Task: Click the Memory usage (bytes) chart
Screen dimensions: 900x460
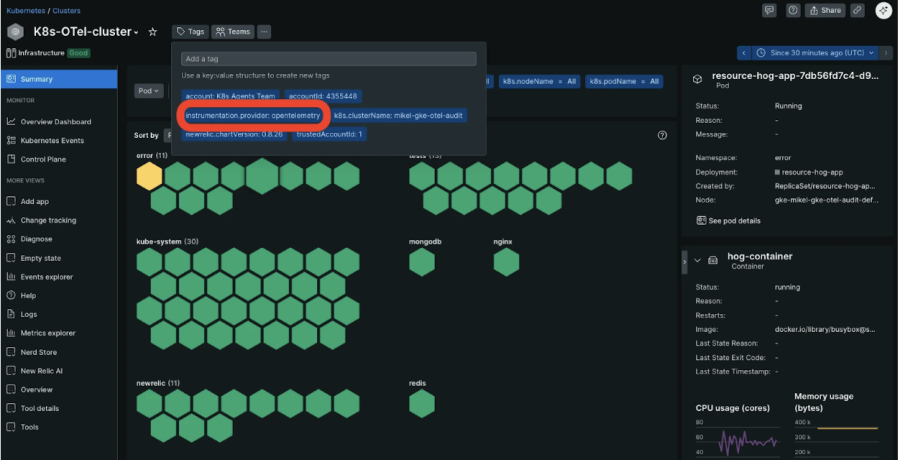Action: [x=836, y=438]
